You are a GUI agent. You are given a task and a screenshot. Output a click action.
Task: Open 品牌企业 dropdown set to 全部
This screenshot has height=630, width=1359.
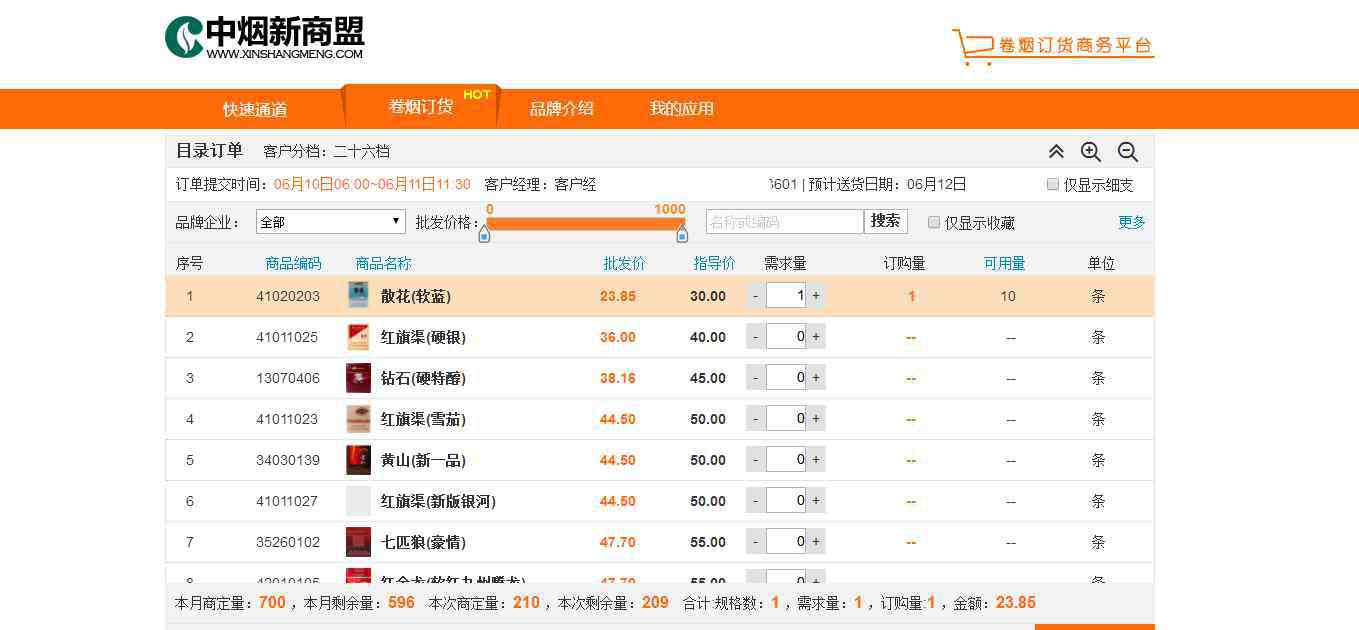(331, 222)
